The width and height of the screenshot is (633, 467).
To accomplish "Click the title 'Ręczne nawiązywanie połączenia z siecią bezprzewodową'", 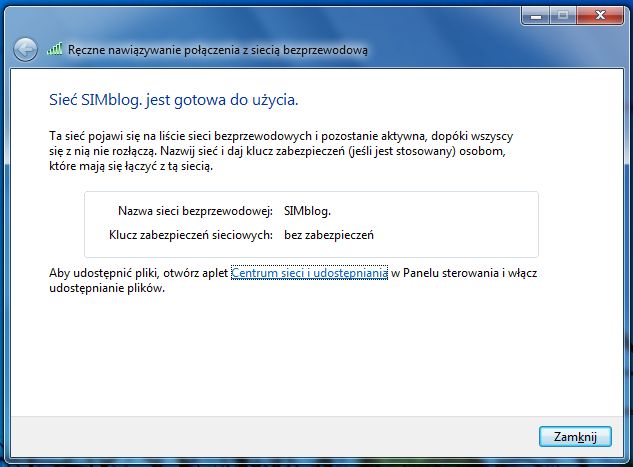I will click(218, 50).
